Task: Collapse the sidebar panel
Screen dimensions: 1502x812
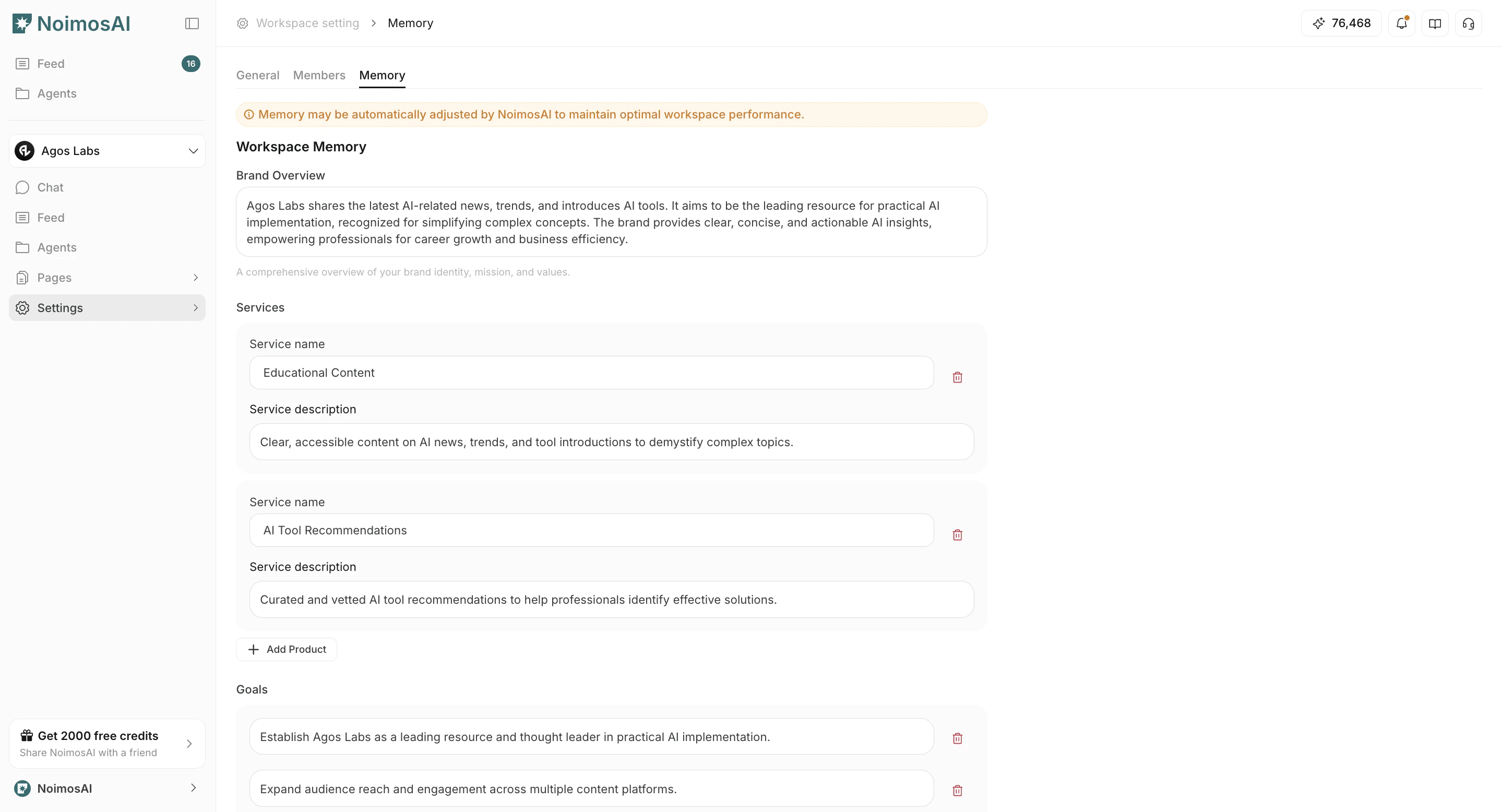Action: 192,23
